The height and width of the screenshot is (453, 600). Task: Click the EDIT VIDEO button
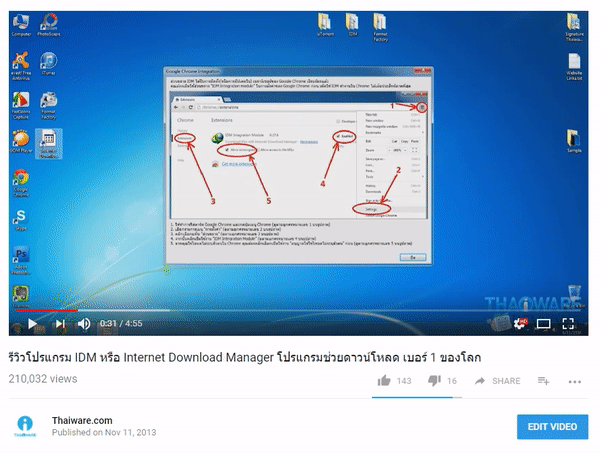coord(552,427)
